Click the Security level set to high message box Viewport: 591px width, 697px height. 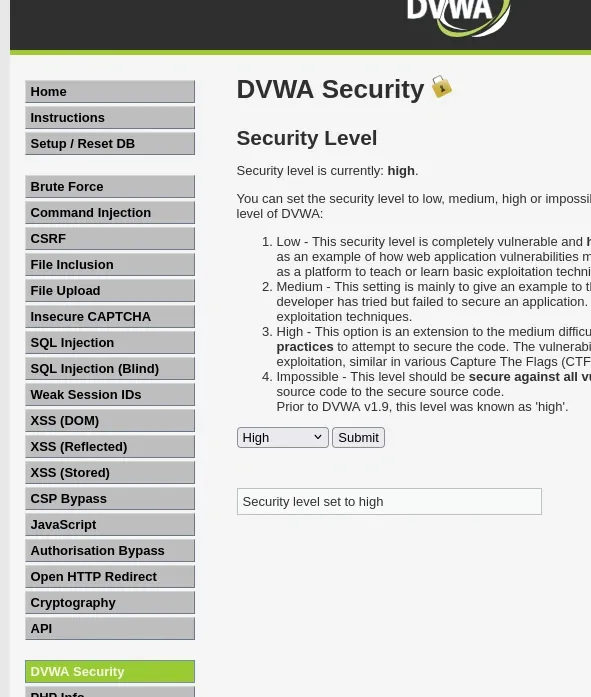point(389,501)
